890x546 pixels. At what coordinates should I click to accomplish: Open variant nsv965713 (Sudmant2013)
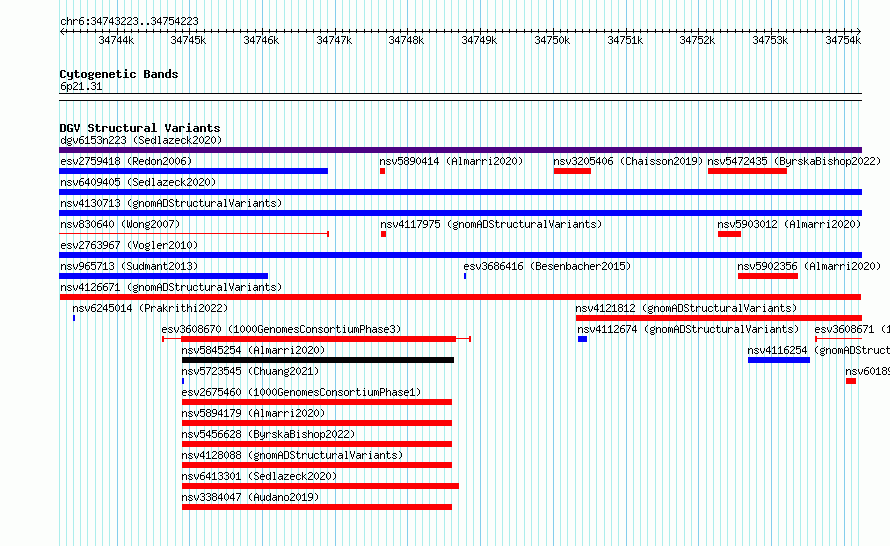coord(129,266)
